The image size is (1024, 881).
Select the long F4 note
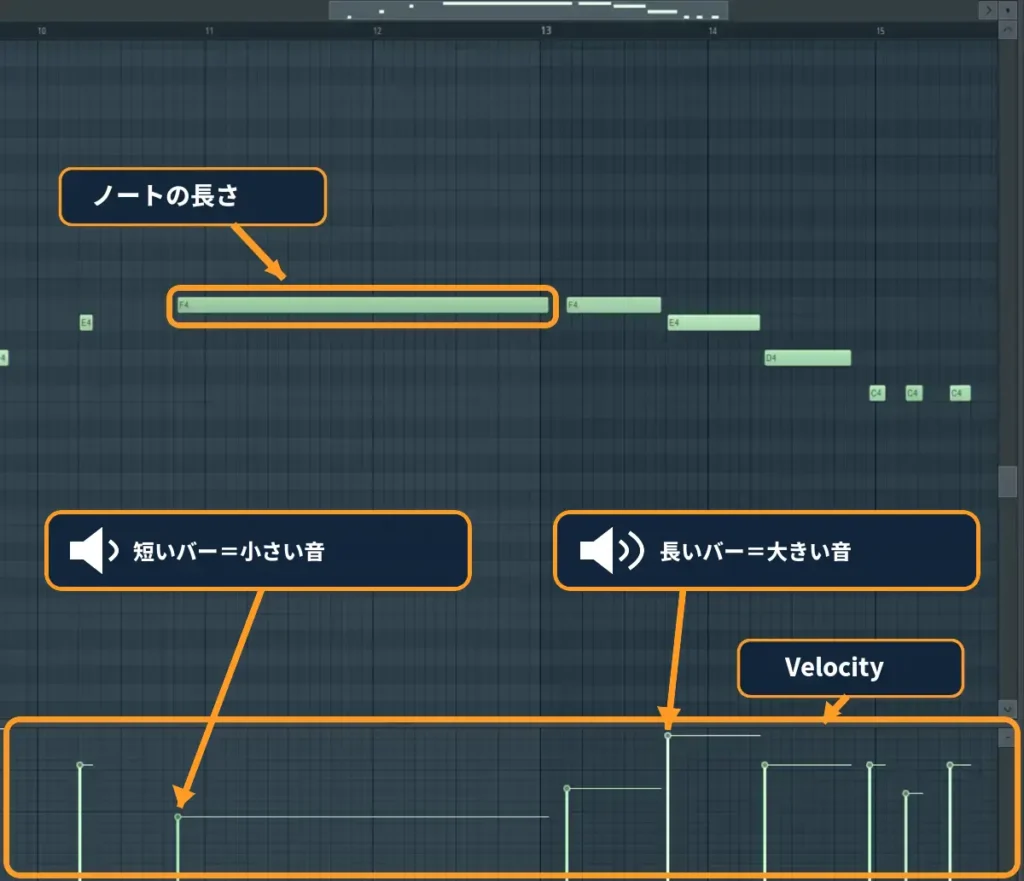pyautogui.click(x=363, y=305)
